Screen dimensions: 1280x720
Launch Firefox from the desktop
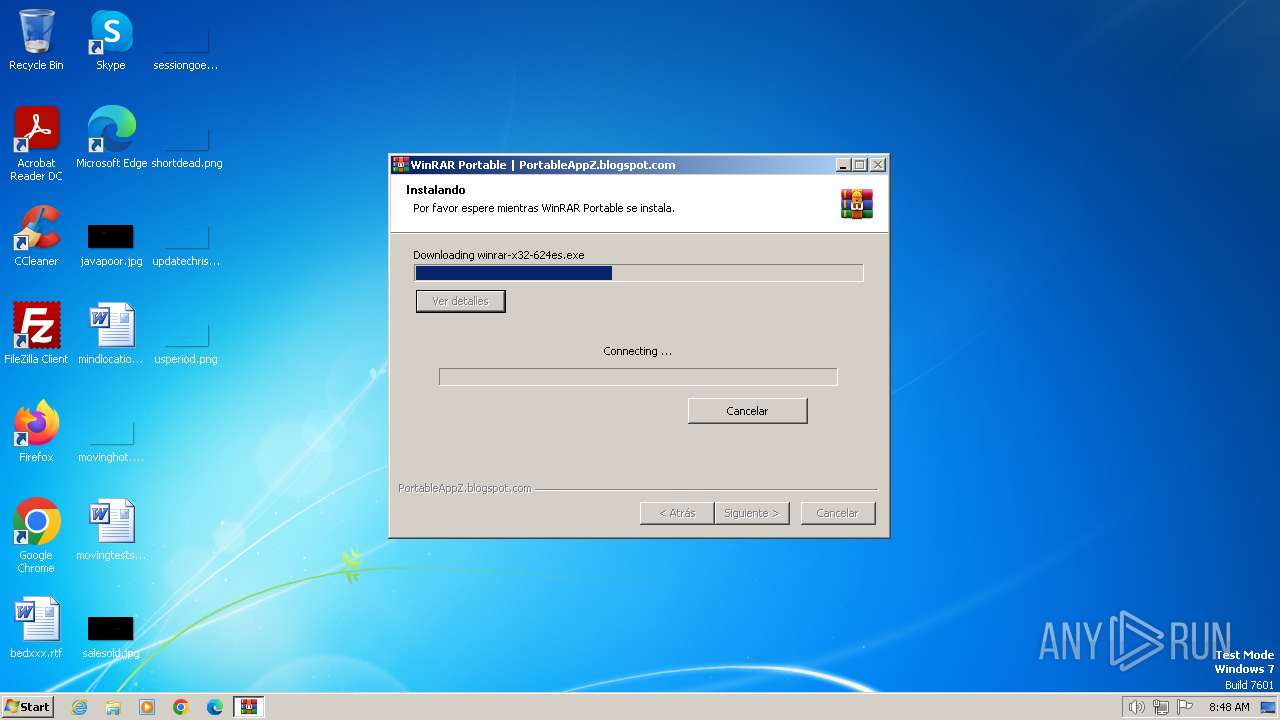tap(36, 432)
